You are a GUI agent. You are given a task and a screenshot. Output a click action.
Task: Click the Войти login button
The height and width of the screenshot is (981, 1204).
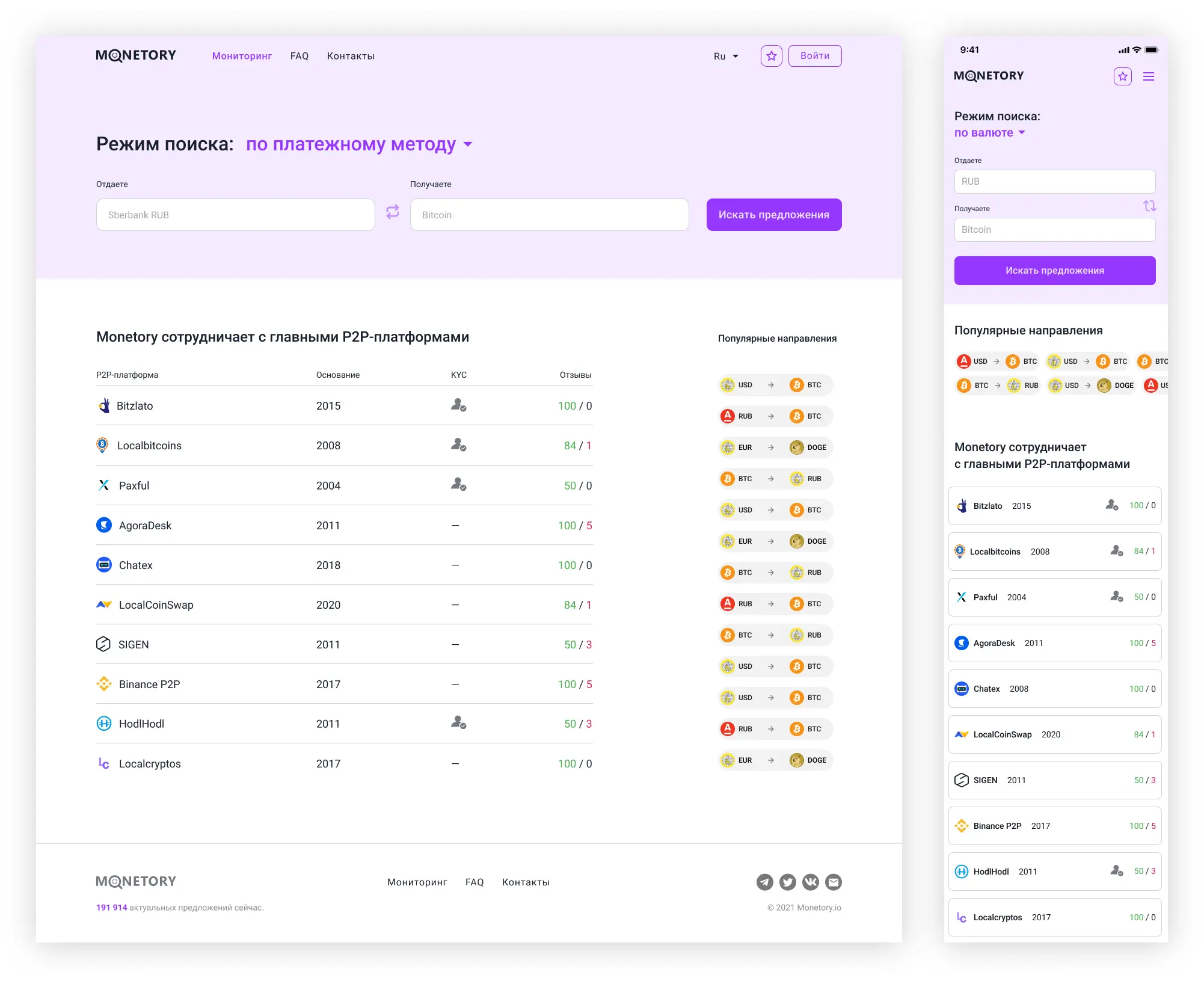point(815,56)
